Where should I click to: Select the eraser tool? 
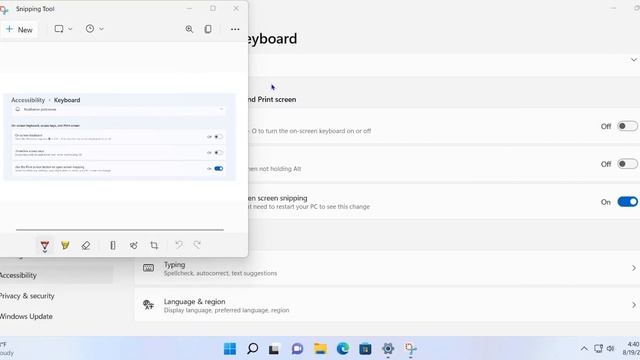(x=86, y=245)
